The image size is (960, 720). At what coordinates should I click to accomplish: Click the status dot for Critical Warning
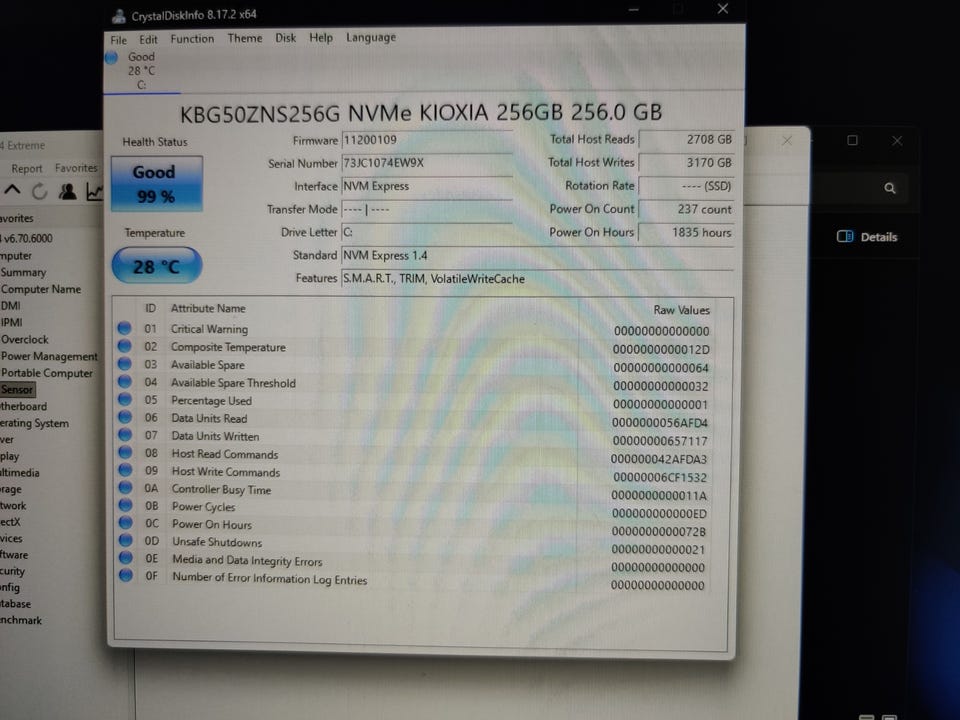tap(124, 329)
